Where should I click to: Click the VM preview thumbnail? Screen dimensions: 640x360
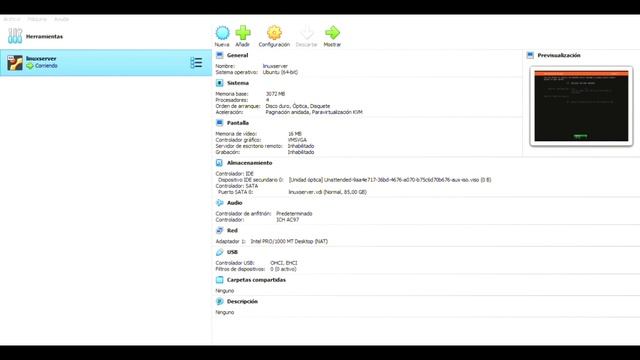tap(581, 106)
